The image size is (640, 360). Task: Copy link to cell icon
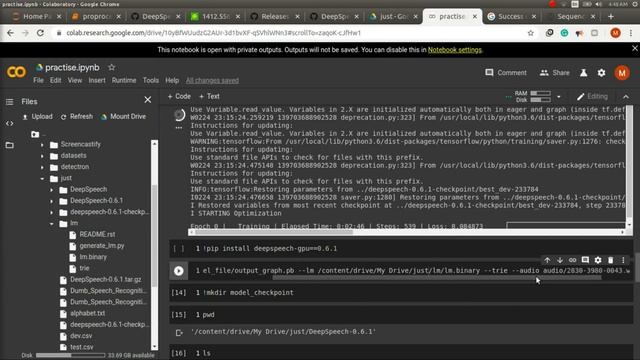point(572,260)
